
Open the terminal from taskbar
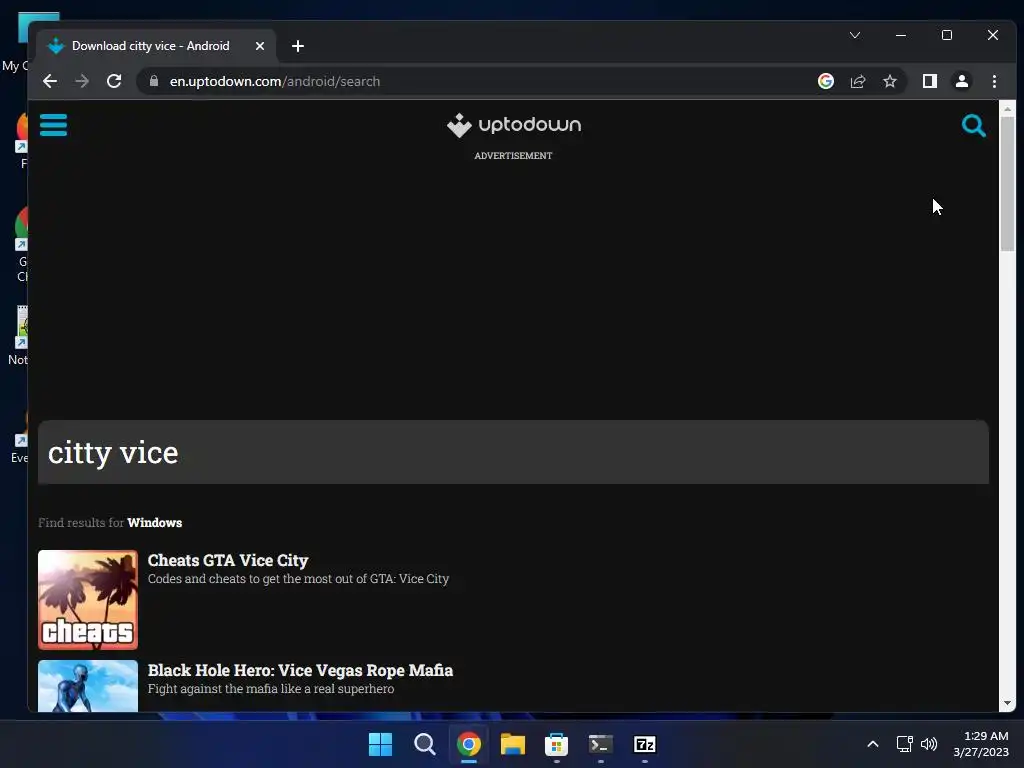click(x=600, y=744)
